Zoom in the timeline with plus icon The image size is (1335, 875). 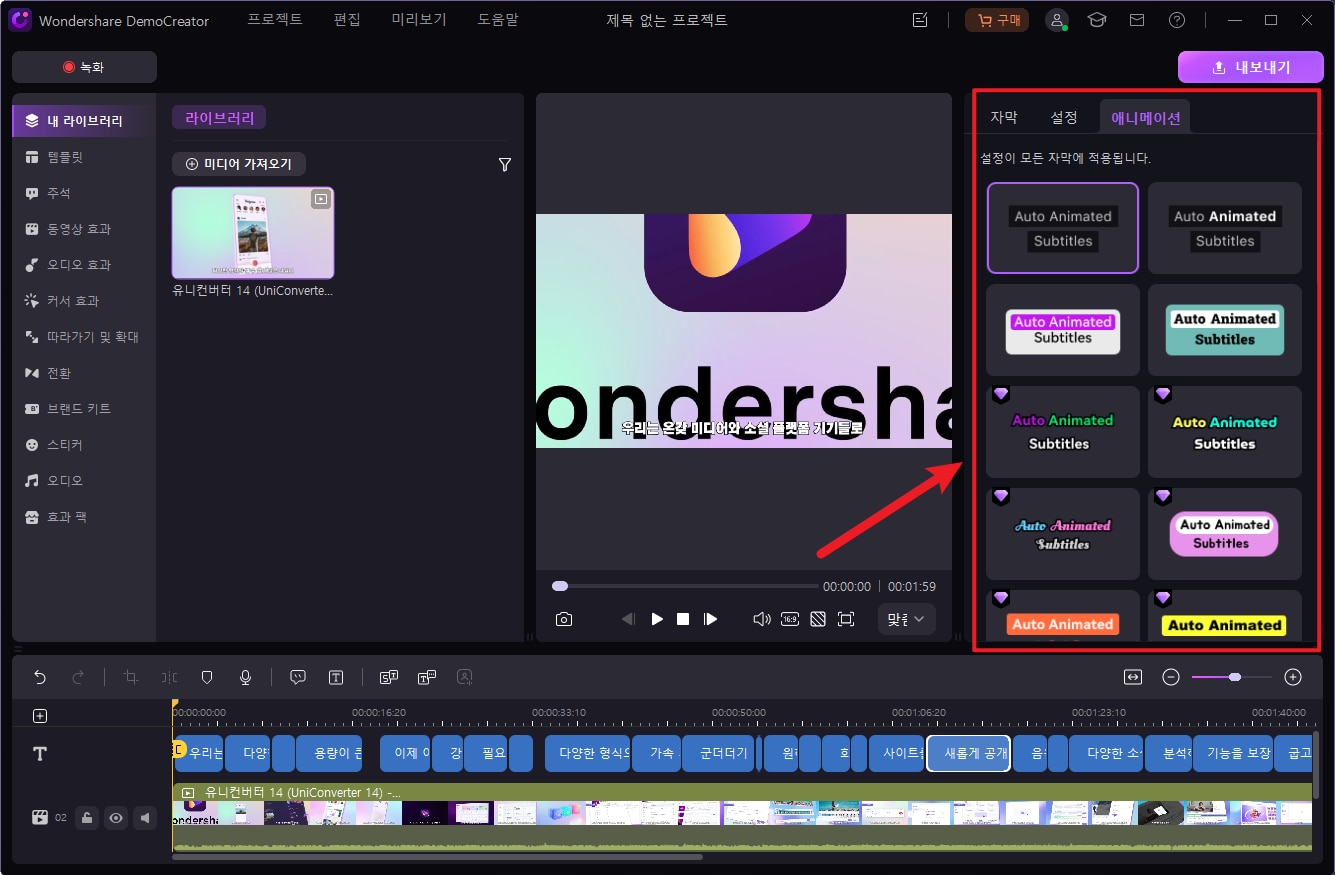pyautogui.click(x=1293, y=677)
